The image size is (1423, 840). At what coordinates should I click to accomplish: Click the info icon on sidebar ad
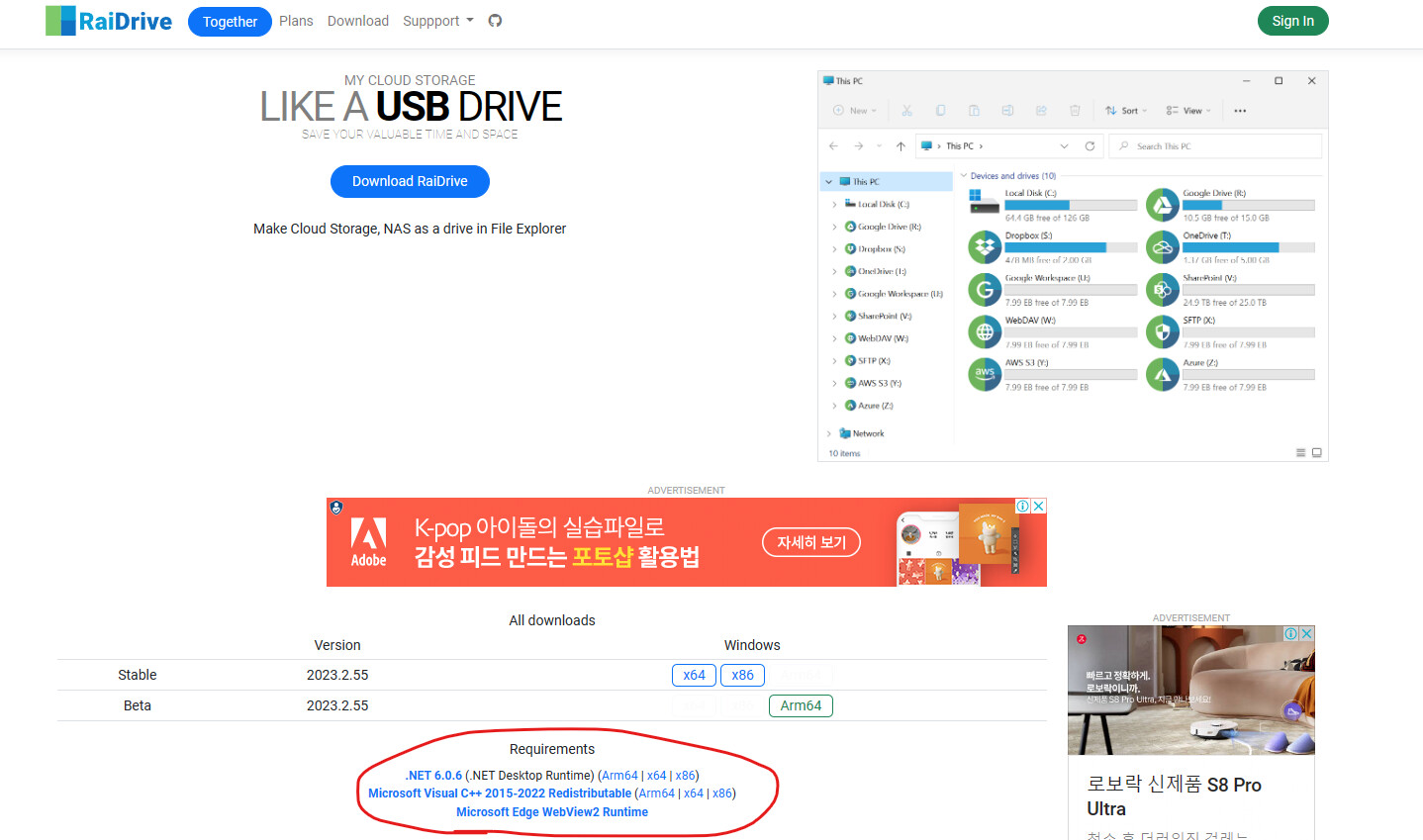(1291, 633)
